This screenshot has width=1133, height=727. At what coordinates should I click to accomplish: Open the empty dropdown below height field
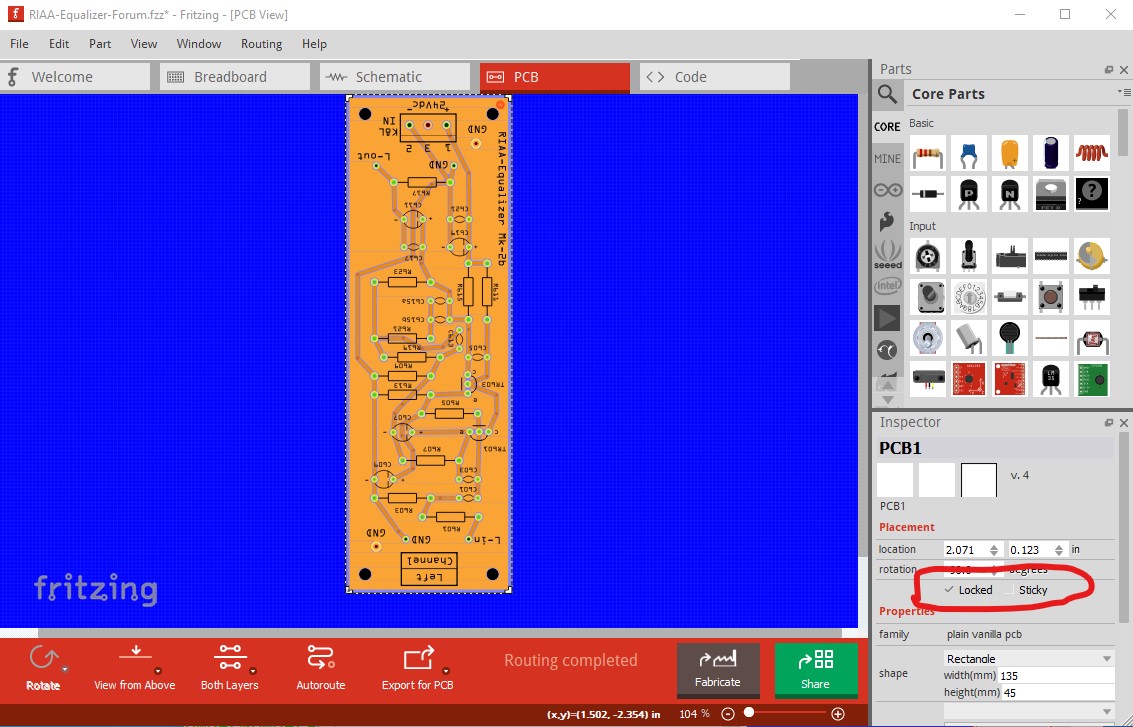pos(1029,712)
